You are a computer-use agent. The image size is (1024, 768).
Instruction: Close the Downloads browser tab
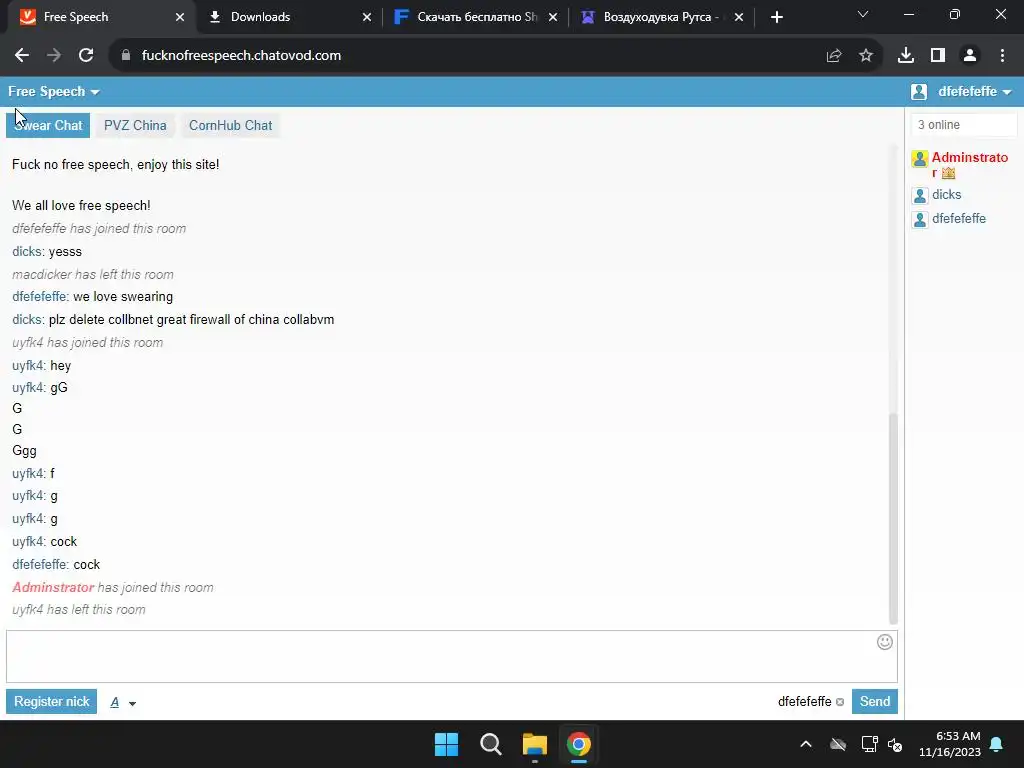(x=367, y=17)
